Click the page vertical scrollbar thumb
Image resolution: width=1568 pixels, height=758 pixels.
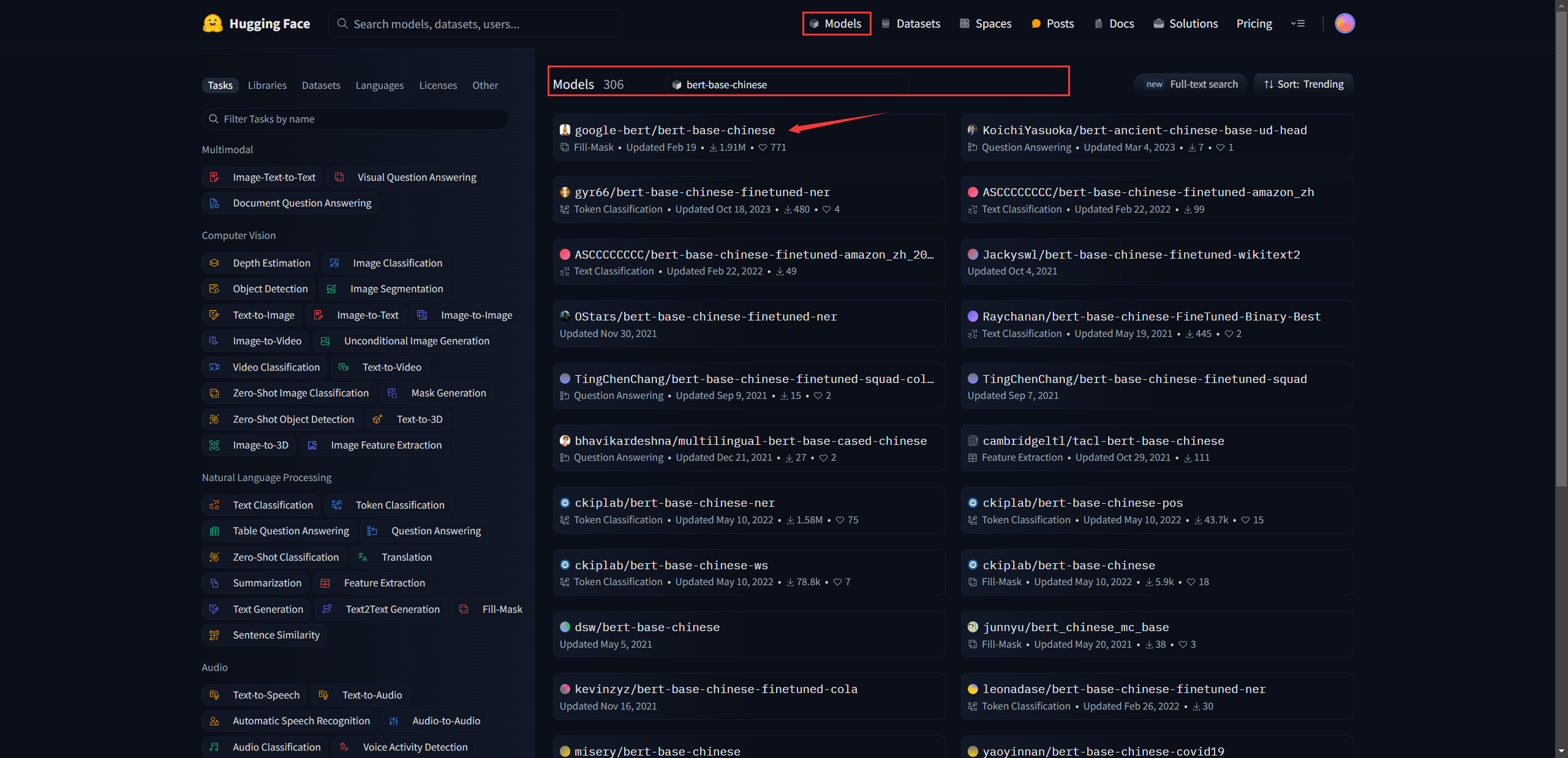coord(1562,248)
